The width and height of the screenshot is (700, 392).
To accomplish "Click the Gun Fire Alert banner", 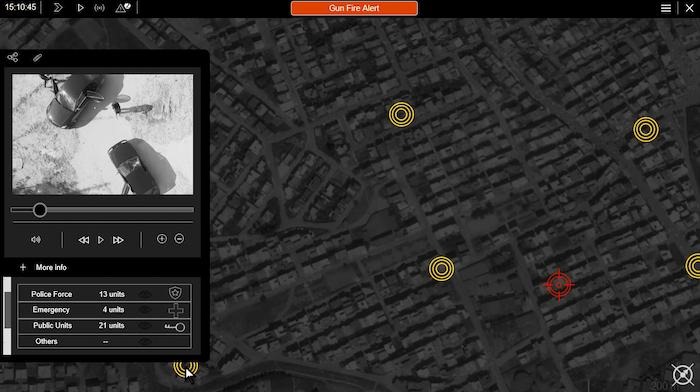I will (354, 8).
